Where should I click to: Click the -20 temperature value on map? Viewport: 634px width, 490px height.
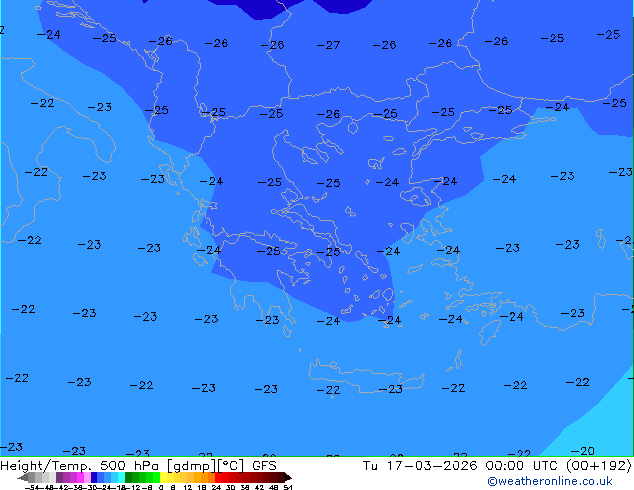tap(582, 450)
